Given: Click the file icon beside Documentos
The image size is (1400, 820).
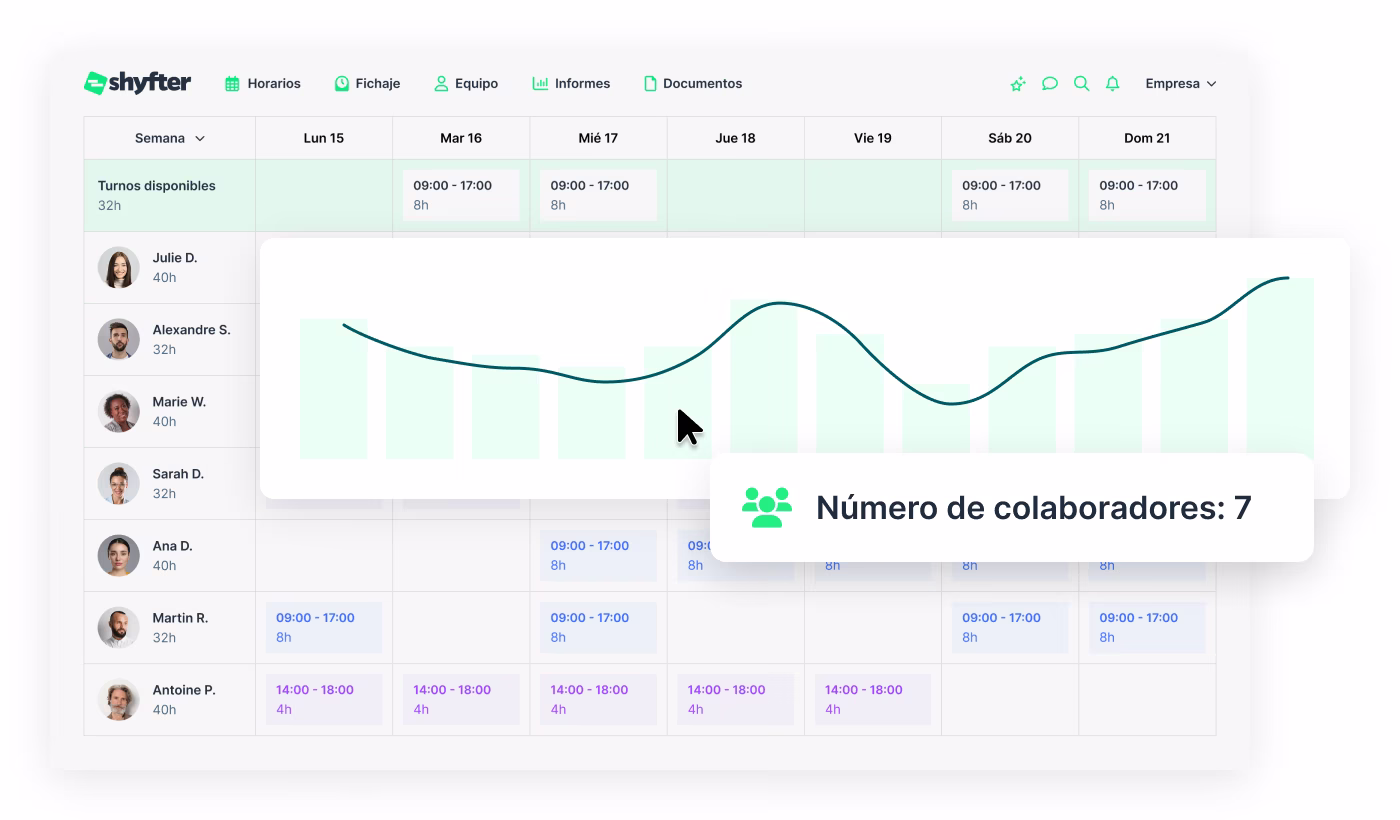Looking at the screenshot, I should 650,84.
